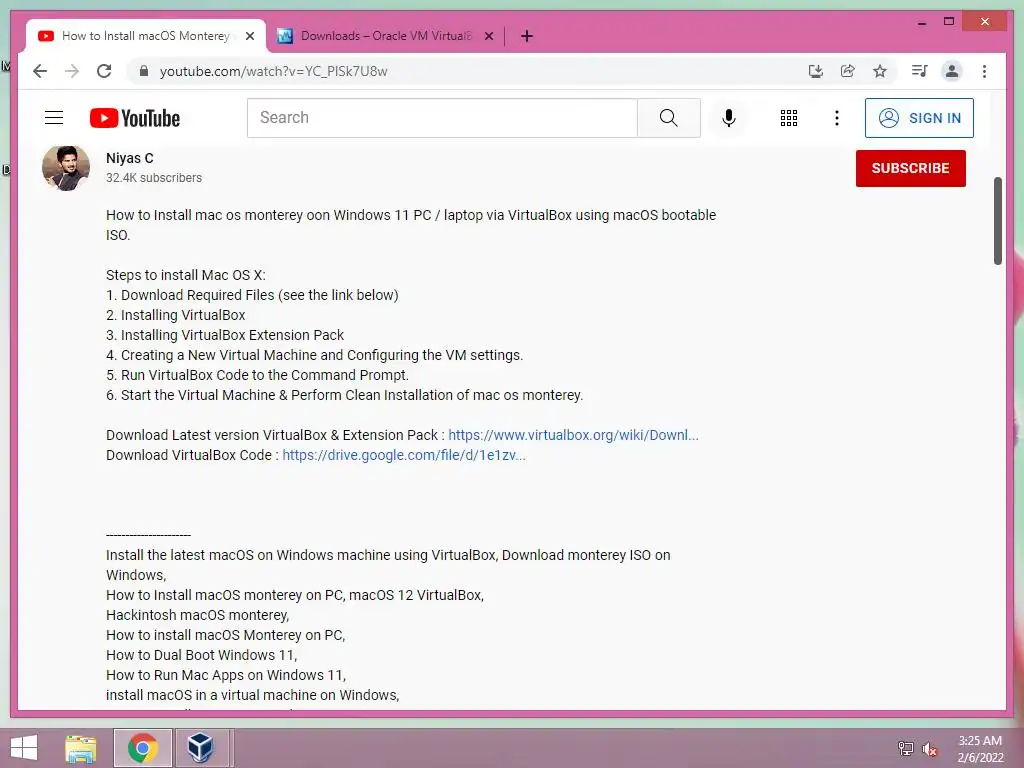Screen dimensions: 1024x768
Task: Click '5. Run VirtualBox Code to the Command Prompt.'
Action: [x=257, y=375]
